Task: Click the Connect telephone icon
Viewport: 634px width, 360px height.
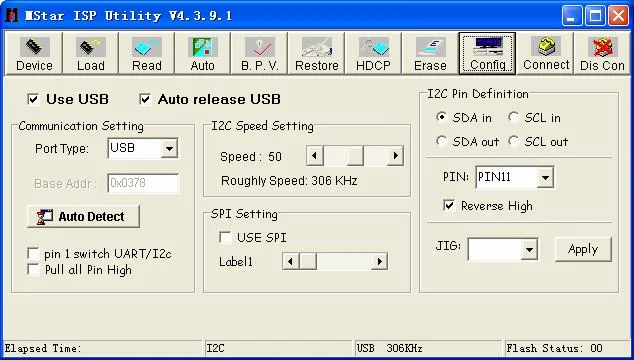Action: pos(546,47)
